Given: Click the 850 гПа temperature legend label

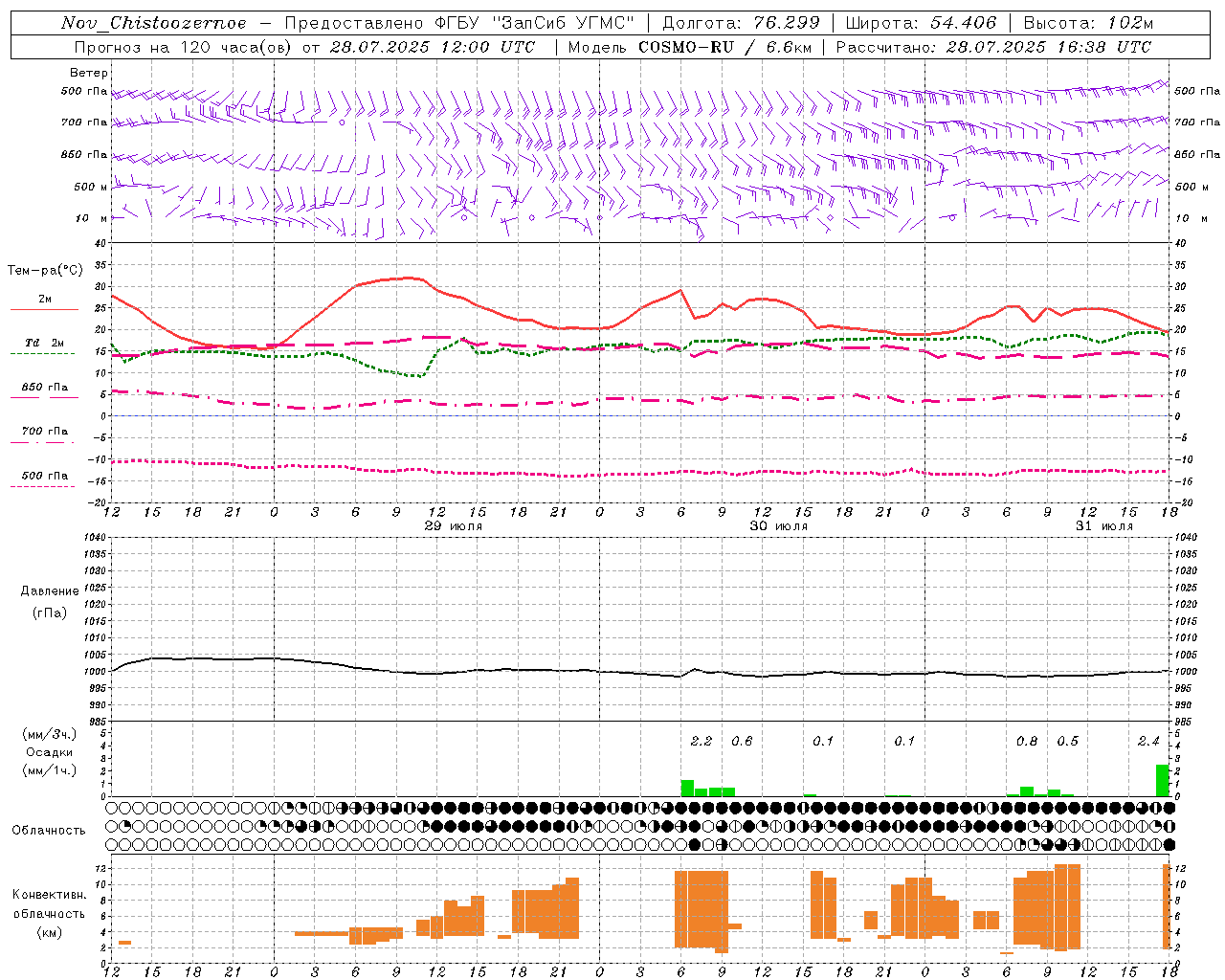Looking at the screenshot, I should tap(44, 388).
